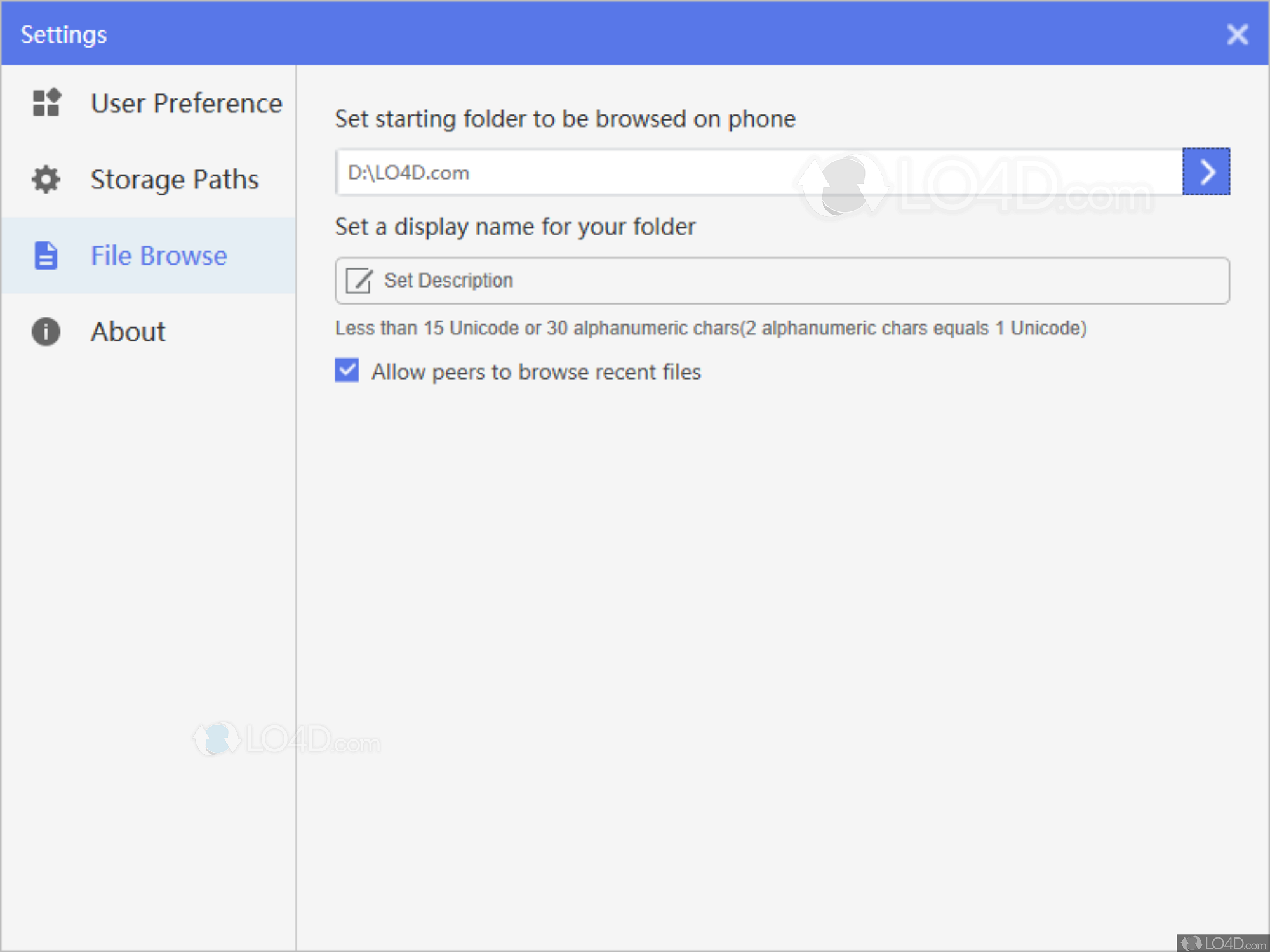Click the User Preference grid icon
Screen dimensions: 1270x952
(x=46, y=103)
